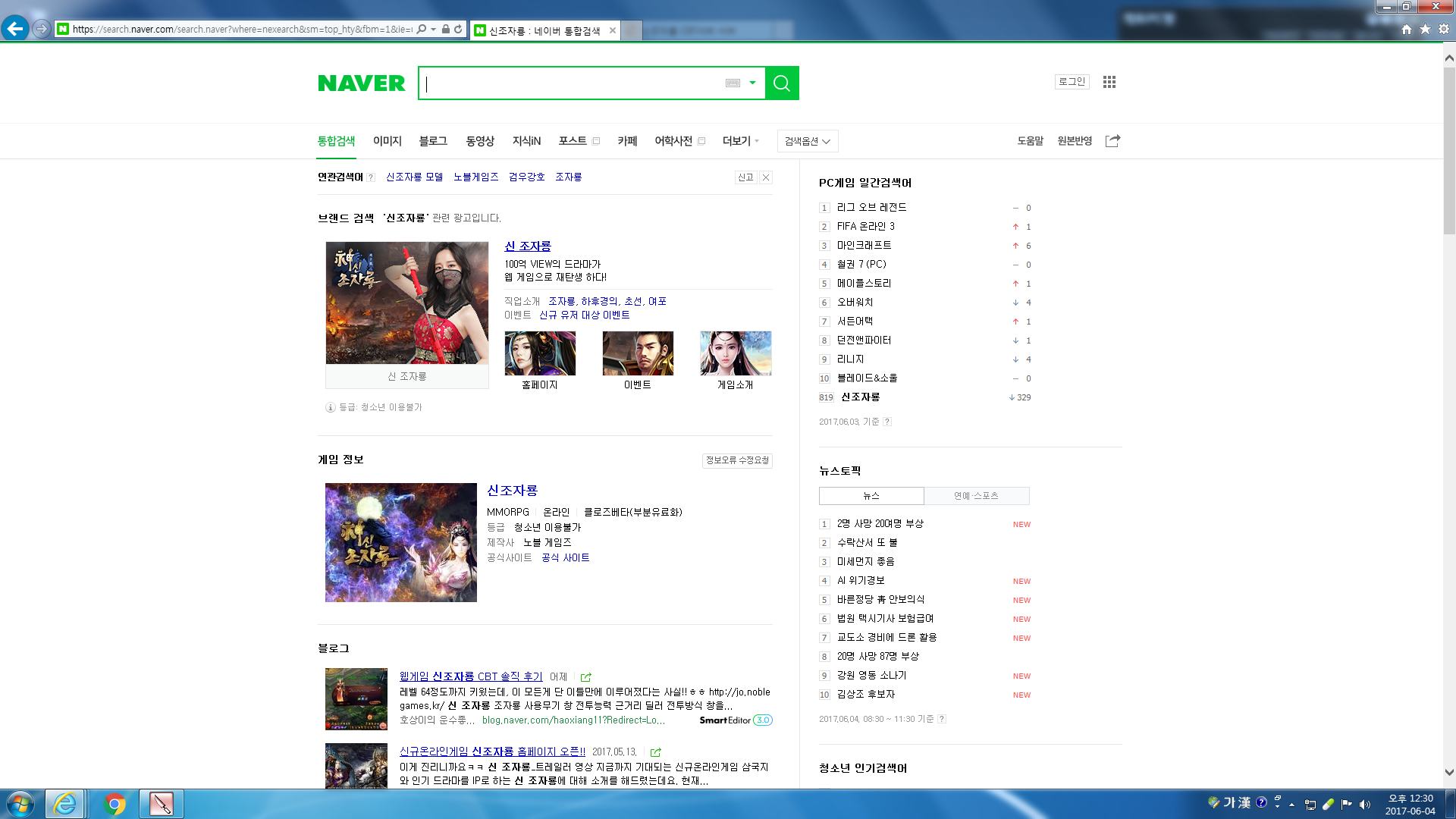Open the 게임소개 thumbnail image

coord(736,353)
